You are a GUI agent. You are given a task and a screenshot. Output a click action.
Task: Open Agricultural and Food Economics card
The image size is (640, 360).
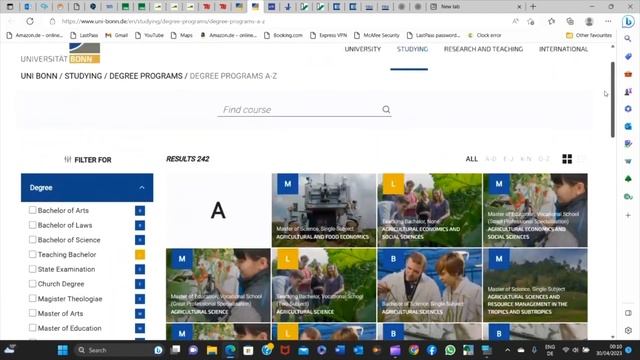[324, 210]
